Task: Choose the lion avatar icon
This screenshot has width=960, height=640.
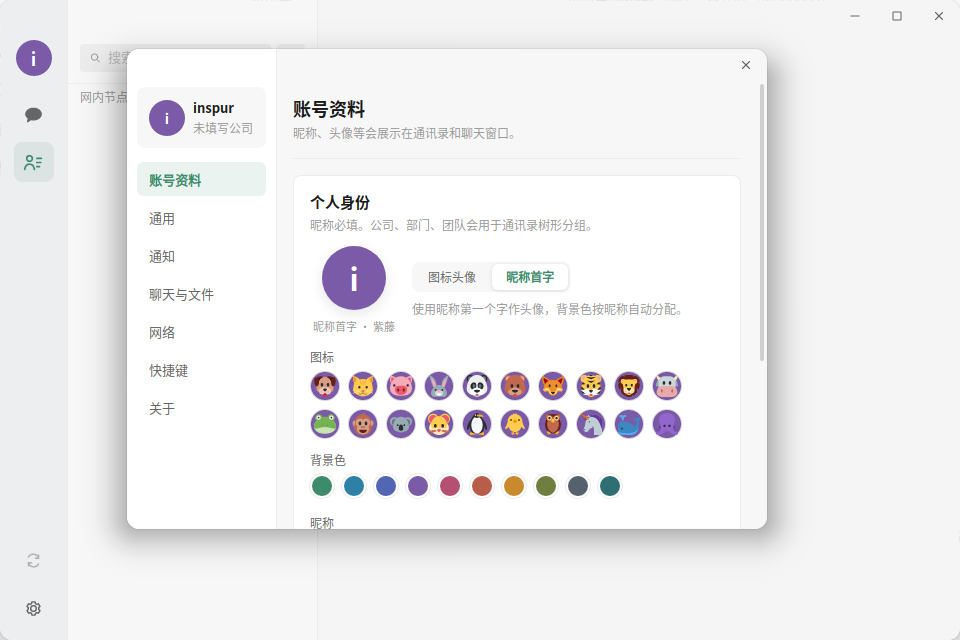Action: coord(629,386)
